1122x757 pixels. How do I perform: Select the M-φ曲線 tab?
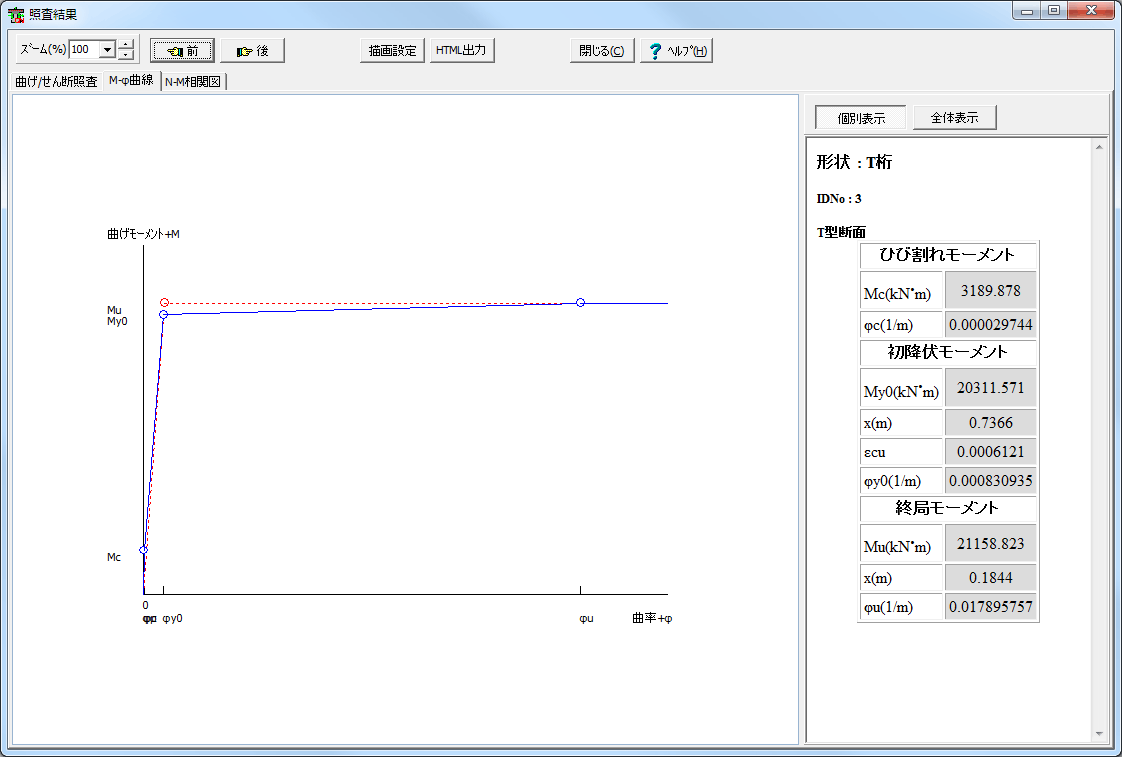point(131,80)
